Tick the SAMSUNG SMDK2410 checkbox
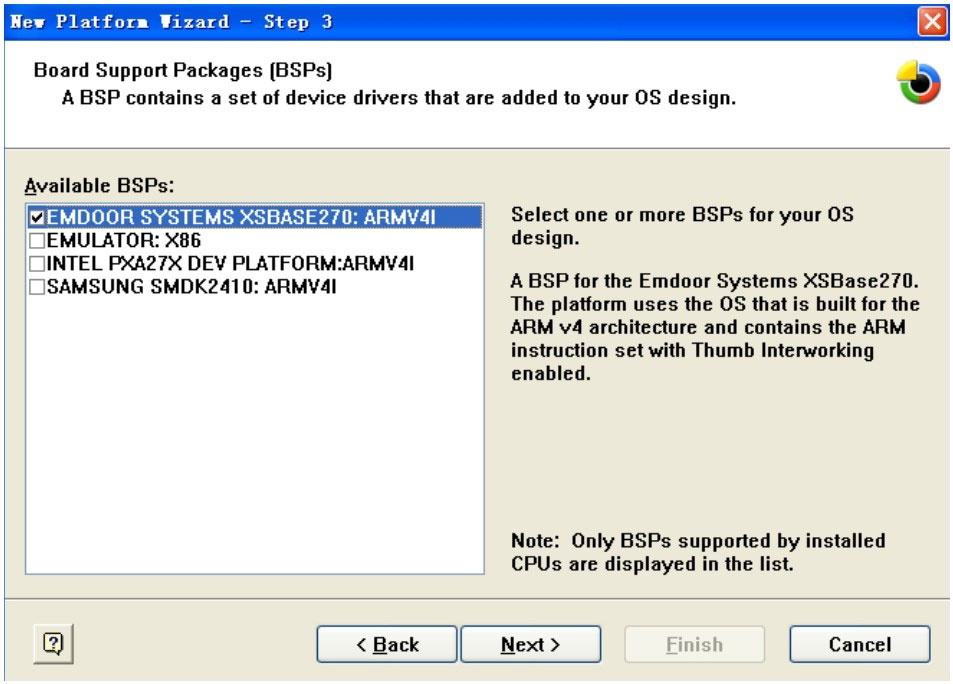 tap(37, 286)
